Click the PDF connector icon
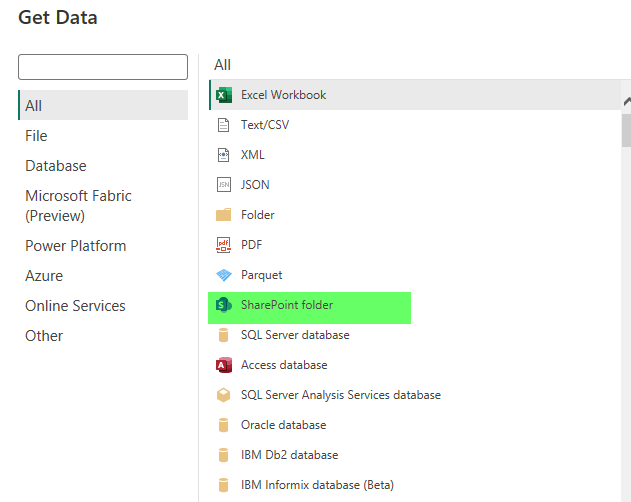The image size is (631, 502). point(223,245)
